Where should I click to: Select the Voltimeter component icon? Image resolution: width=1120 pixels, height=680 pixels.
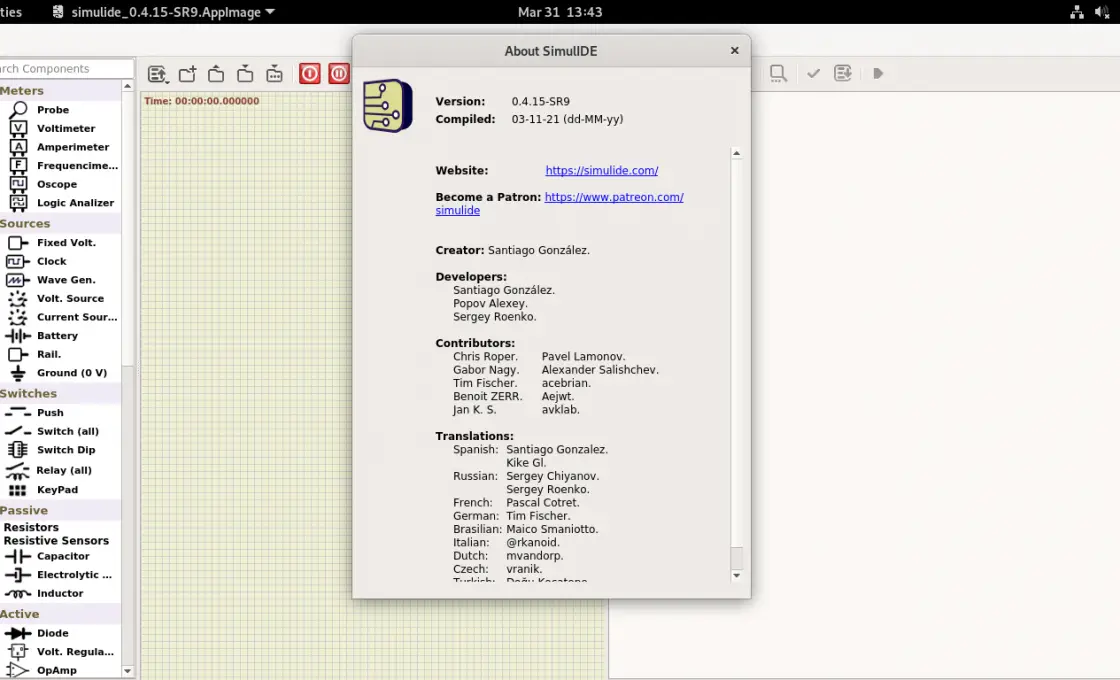pos(18,128)
